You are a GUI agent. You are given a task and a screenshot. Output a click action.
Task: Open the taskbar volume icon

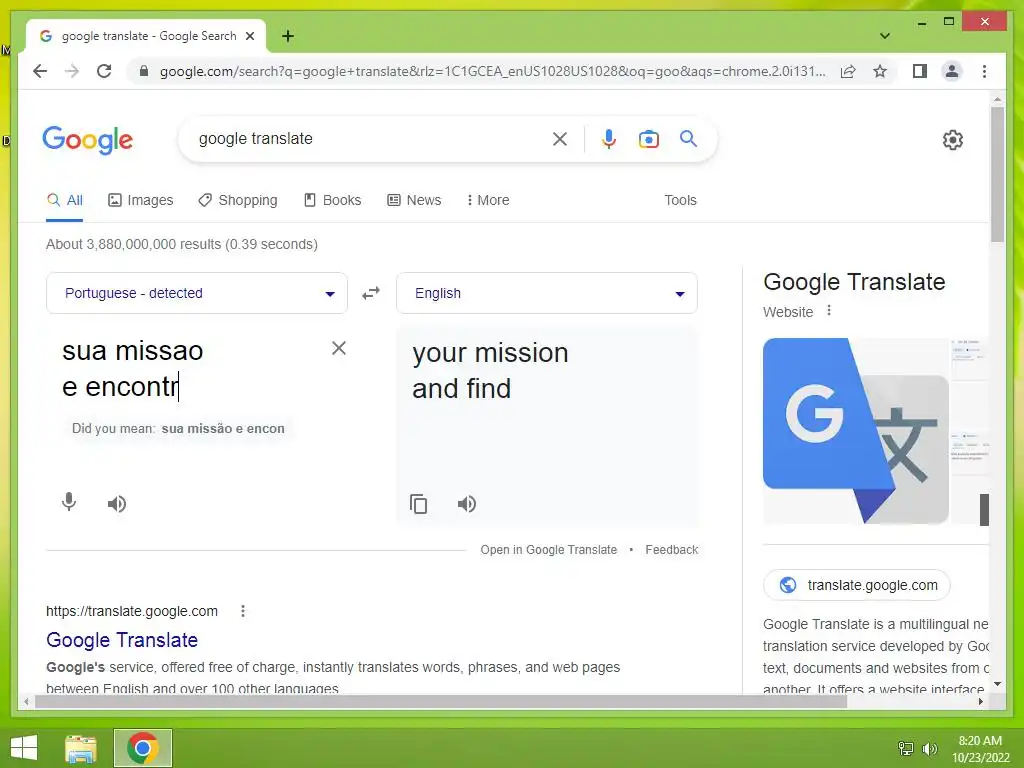pos(929,748)
